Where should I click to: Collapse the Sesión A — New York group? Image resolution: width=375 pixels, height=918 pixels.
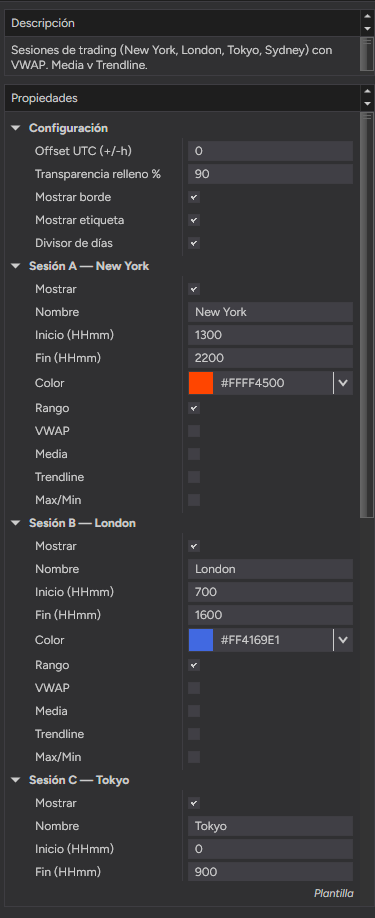point(16,266)
